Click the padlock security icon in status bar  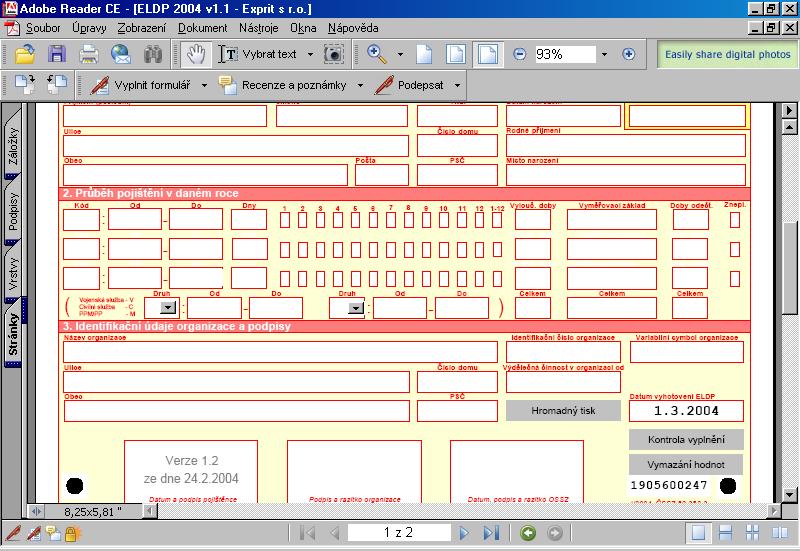(71, 534)
